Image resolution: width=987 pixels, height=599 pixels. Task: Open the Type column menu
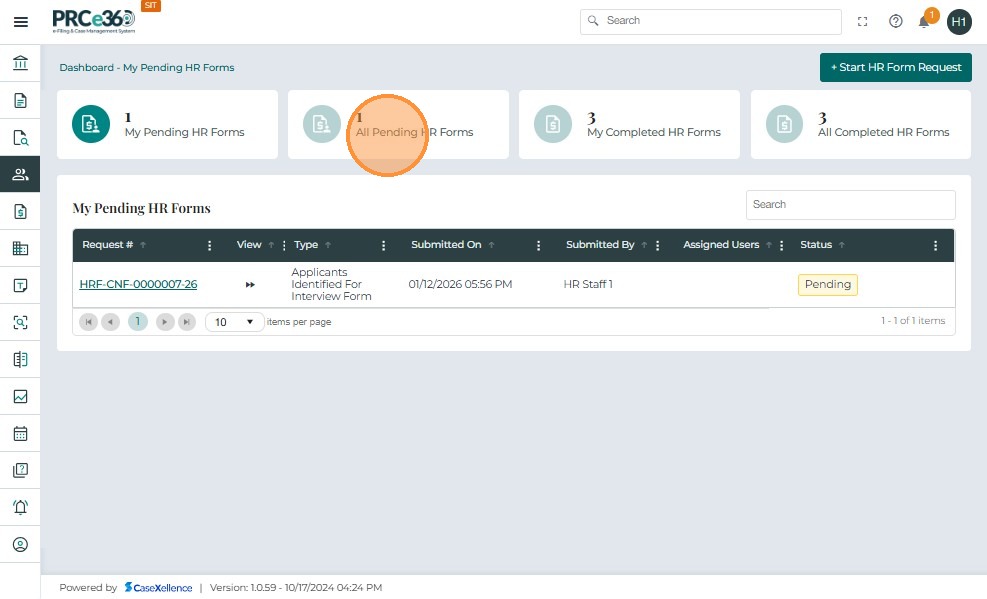pos(383,245)
